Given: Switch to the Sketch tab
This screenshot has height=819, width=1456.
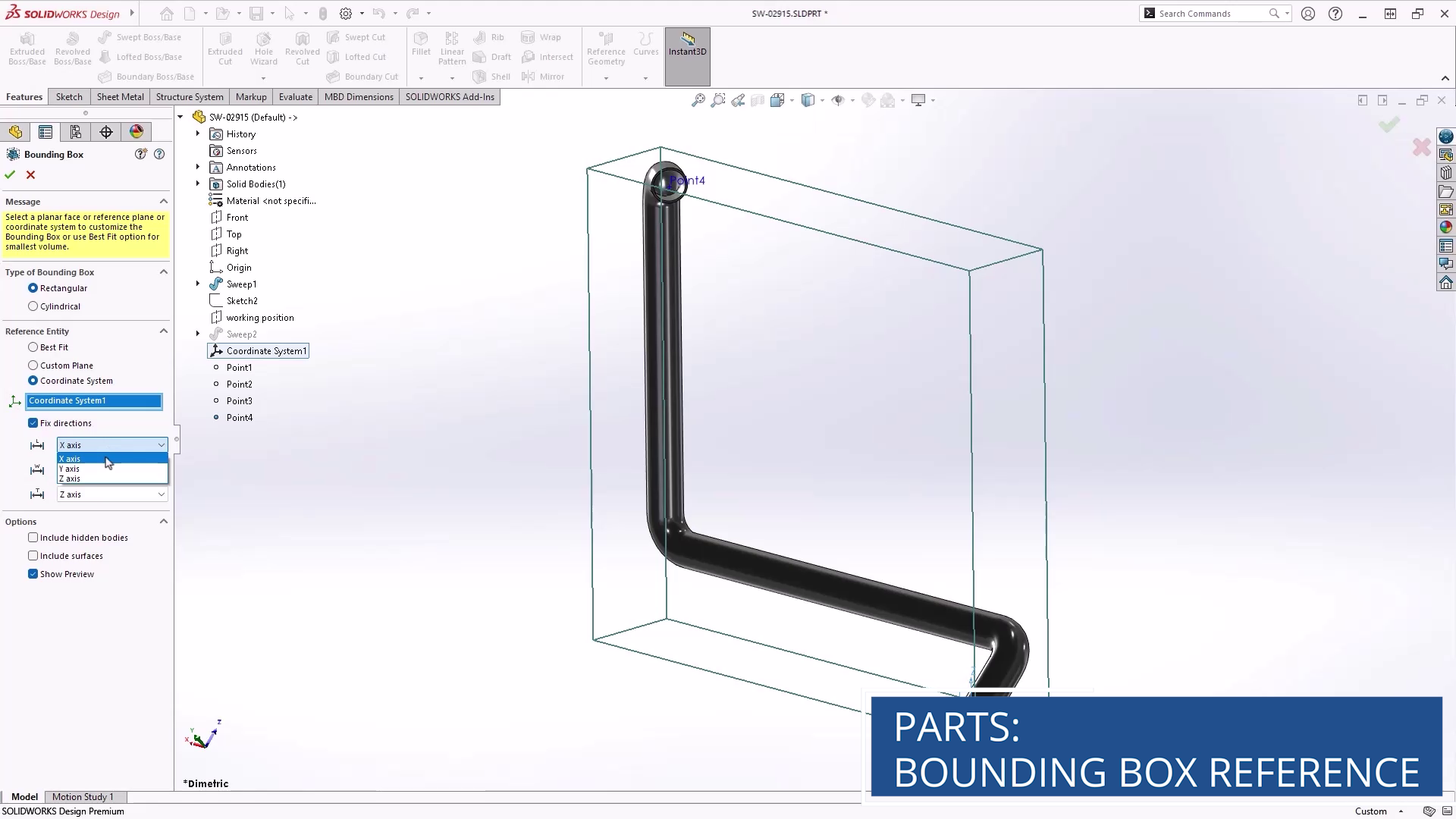Looking at the screenshot, I should click(x=69, y=96).
